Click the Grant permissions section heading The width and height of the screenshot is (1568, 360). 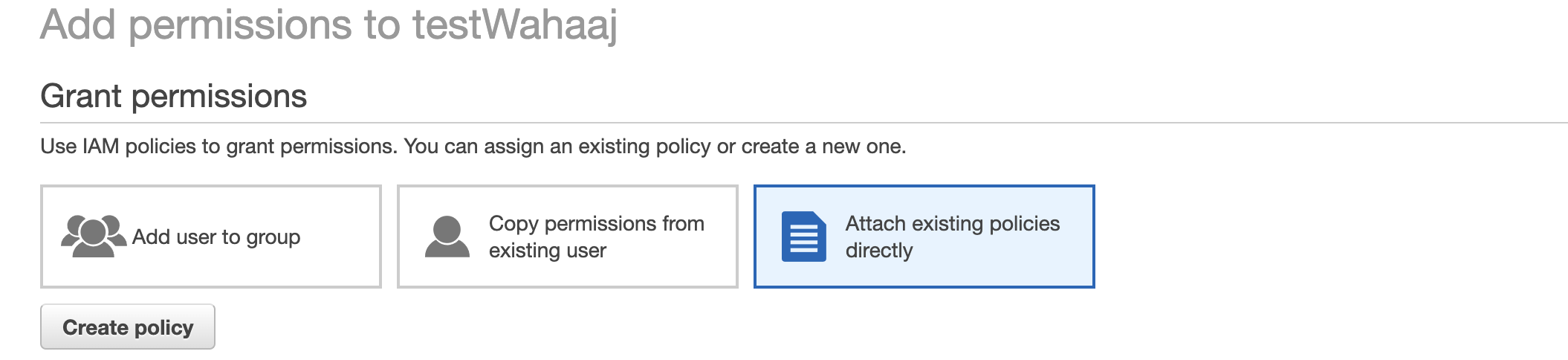coord(173,97)
